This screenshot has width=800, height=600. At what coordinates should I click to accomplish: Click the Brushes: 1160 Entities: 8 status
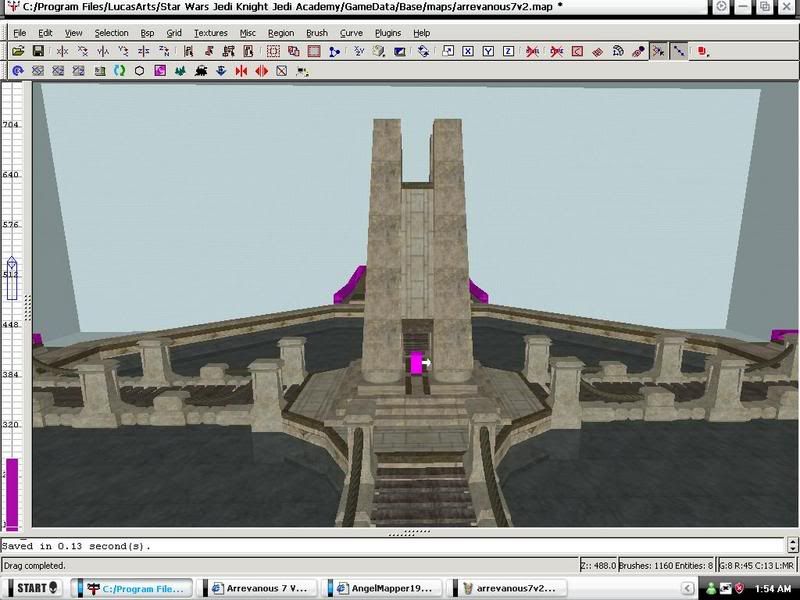pyautogui.click(x=665, y=565)
